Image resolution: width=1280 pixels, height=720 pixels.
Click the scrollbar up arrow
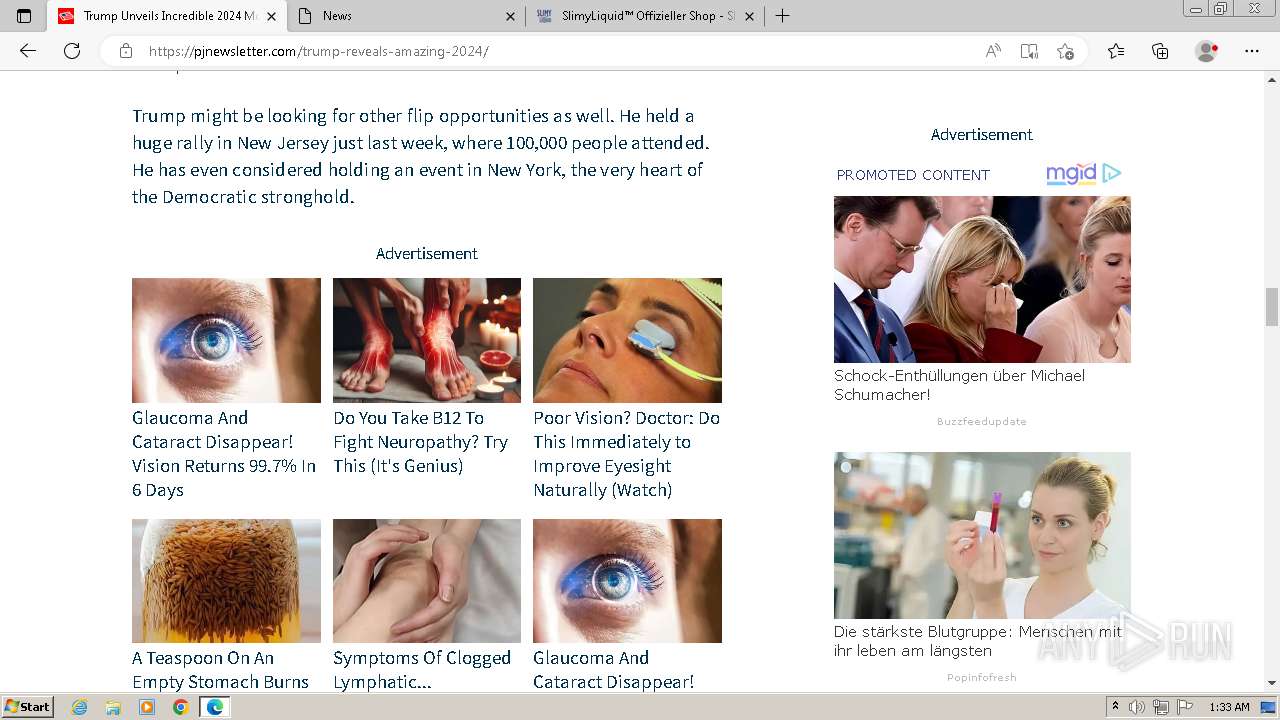[x=1272, y=78]
